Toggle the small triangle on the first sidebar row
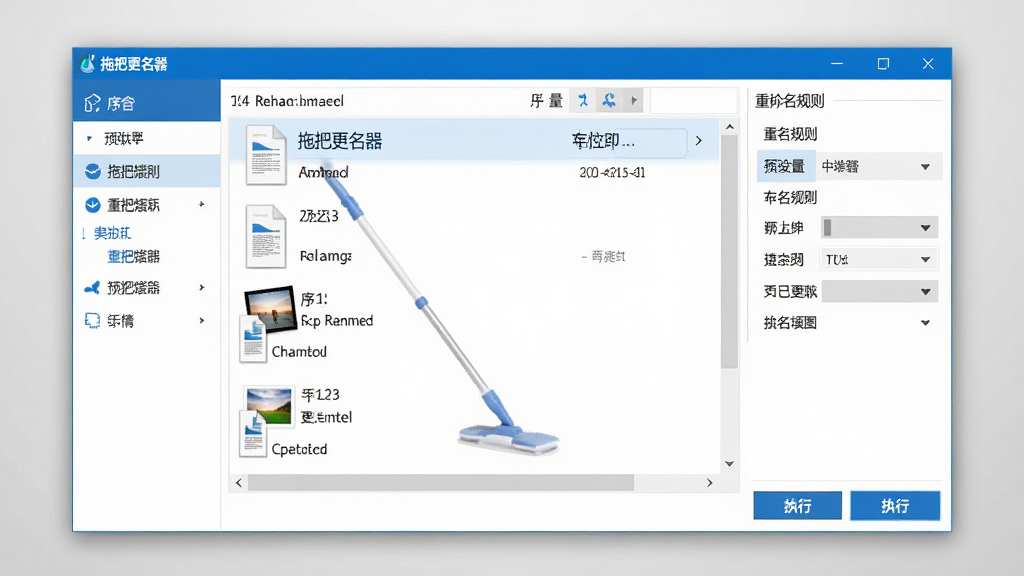This screenshot has height=576, width=1024. coord(89,138)
